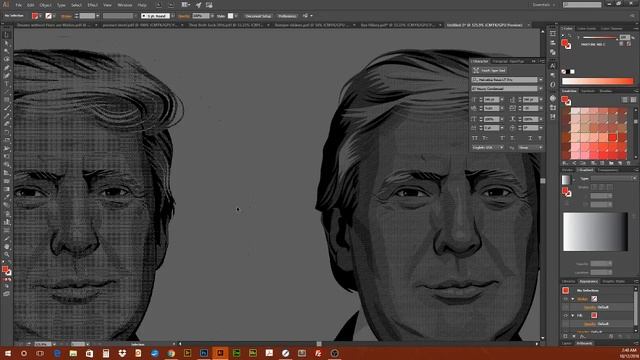Click the search field in the top bar
640x360 pixels.
(582, 5)
